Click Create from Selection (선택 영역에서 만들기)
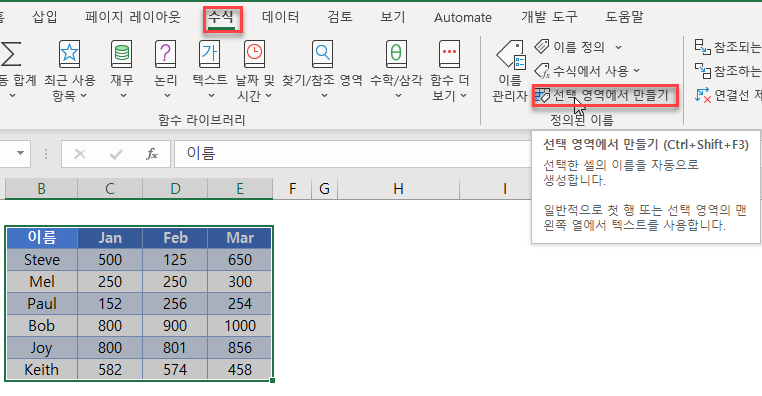762x396 pixels. [605, 95]
